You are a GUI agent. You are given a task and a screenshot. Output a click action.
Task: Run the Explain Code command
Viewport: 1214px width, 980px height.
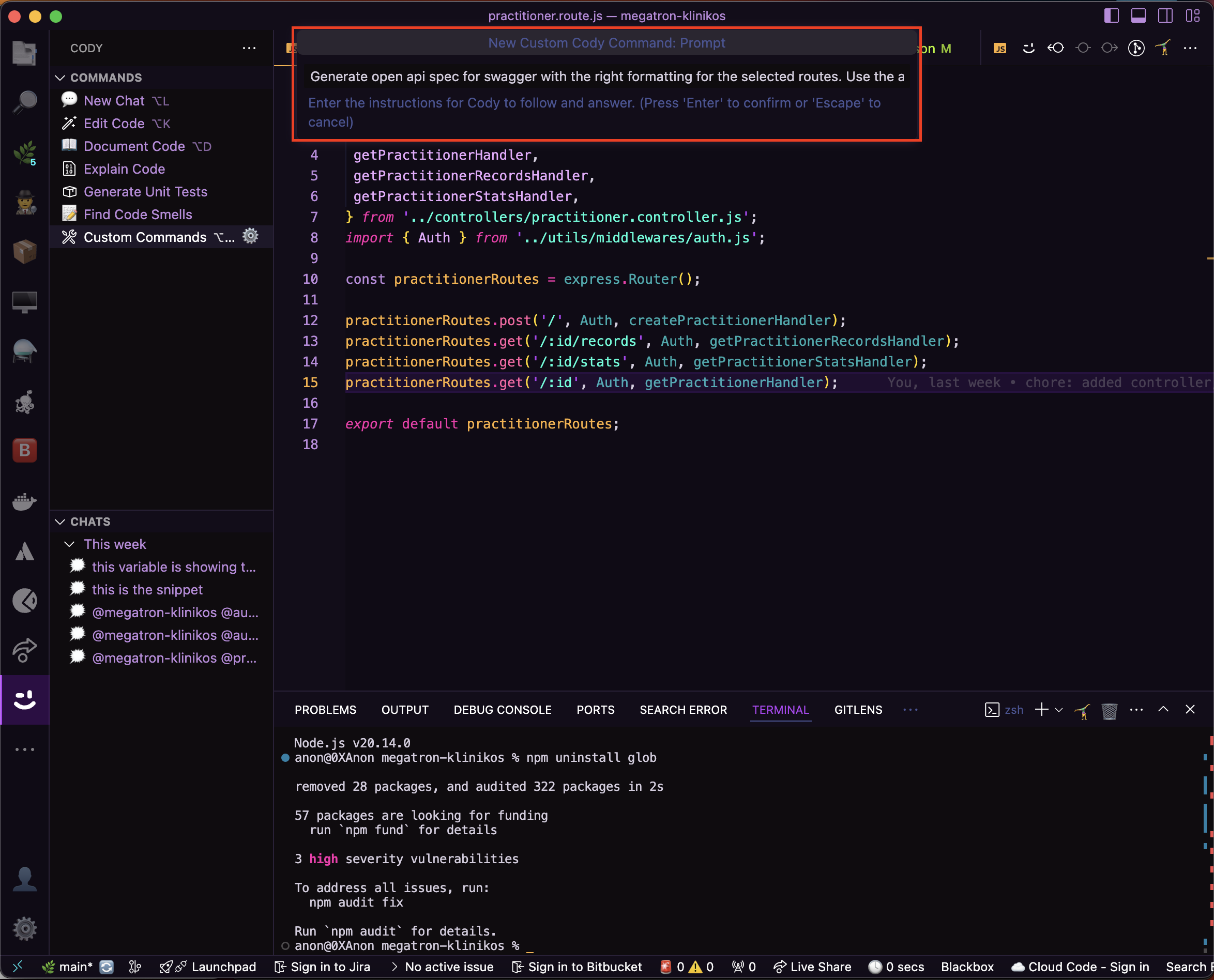(161, 169)
